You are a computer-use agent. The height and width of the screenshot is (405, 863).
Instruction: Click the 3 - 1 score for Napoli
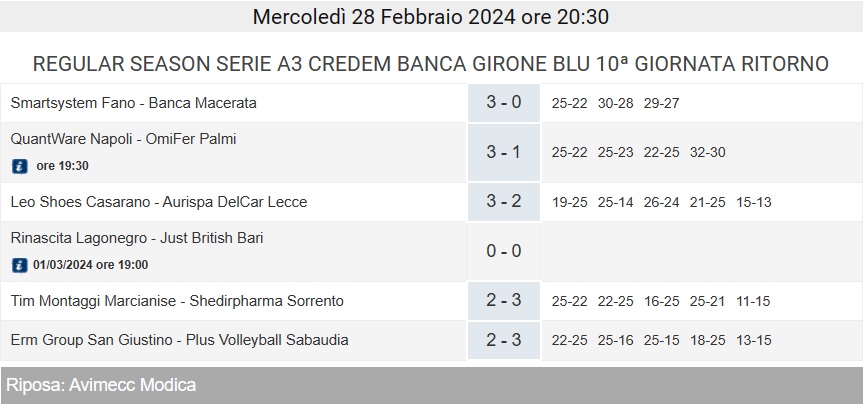[504, 152]
